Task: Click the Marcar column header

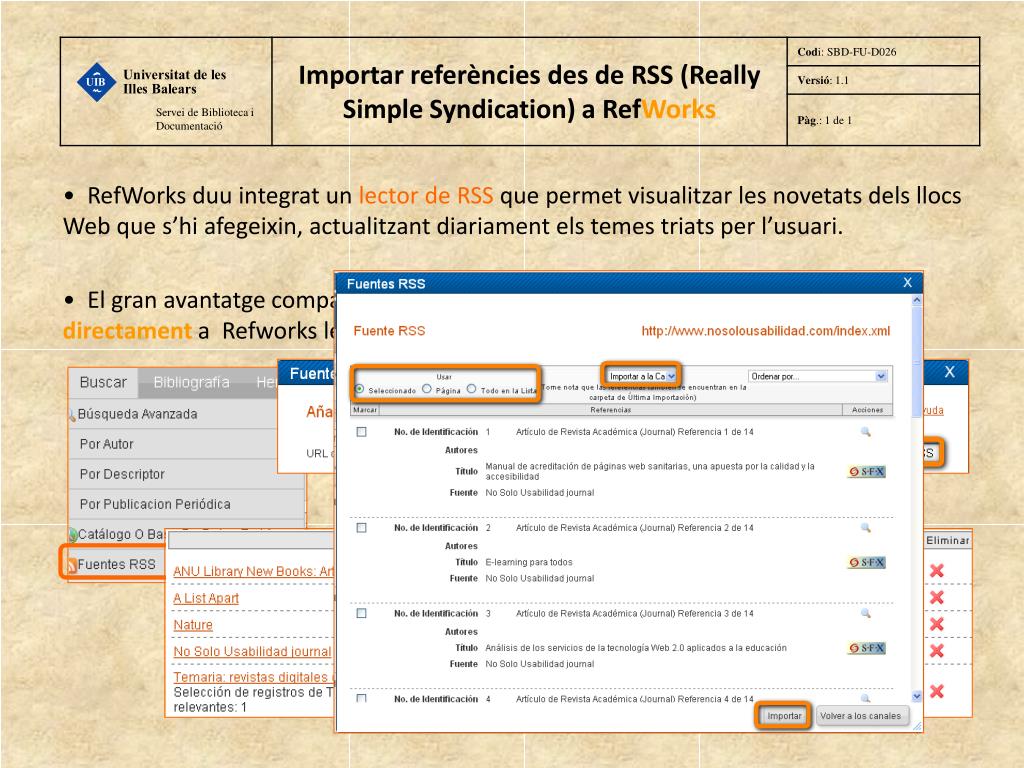Action: point(364,410)
